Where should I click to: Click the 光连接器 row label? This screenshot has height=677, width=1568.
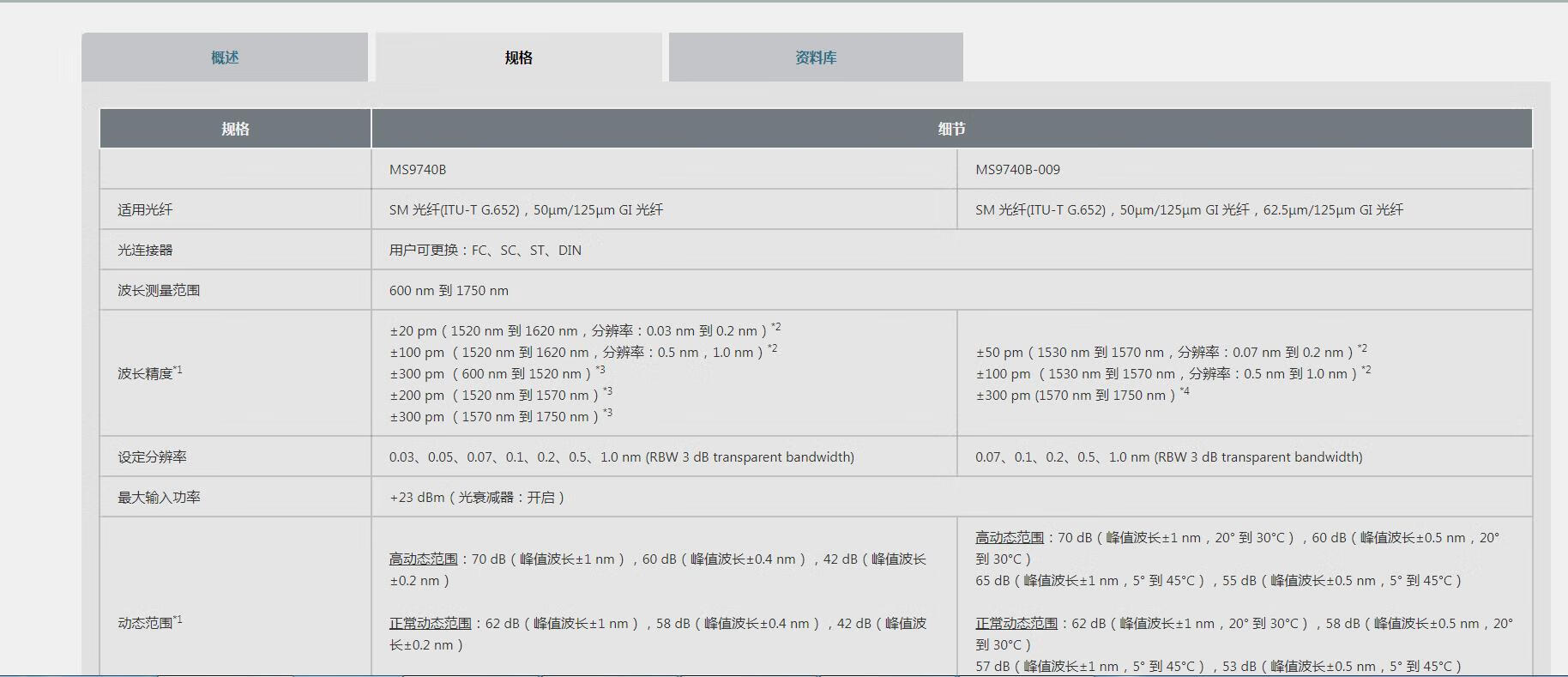click(x=145, y=250)
